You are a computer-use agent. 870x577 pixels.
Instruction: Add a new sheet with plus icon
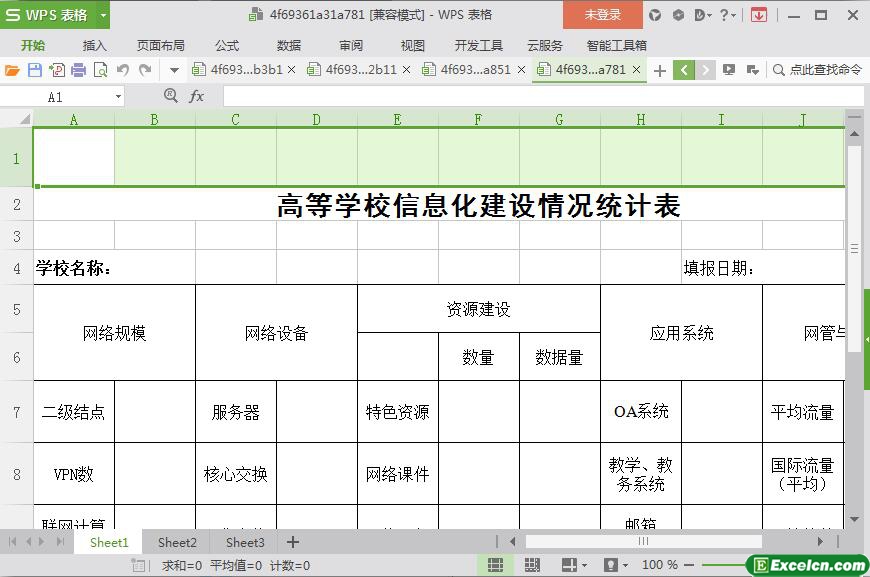[x=293, y=542]
